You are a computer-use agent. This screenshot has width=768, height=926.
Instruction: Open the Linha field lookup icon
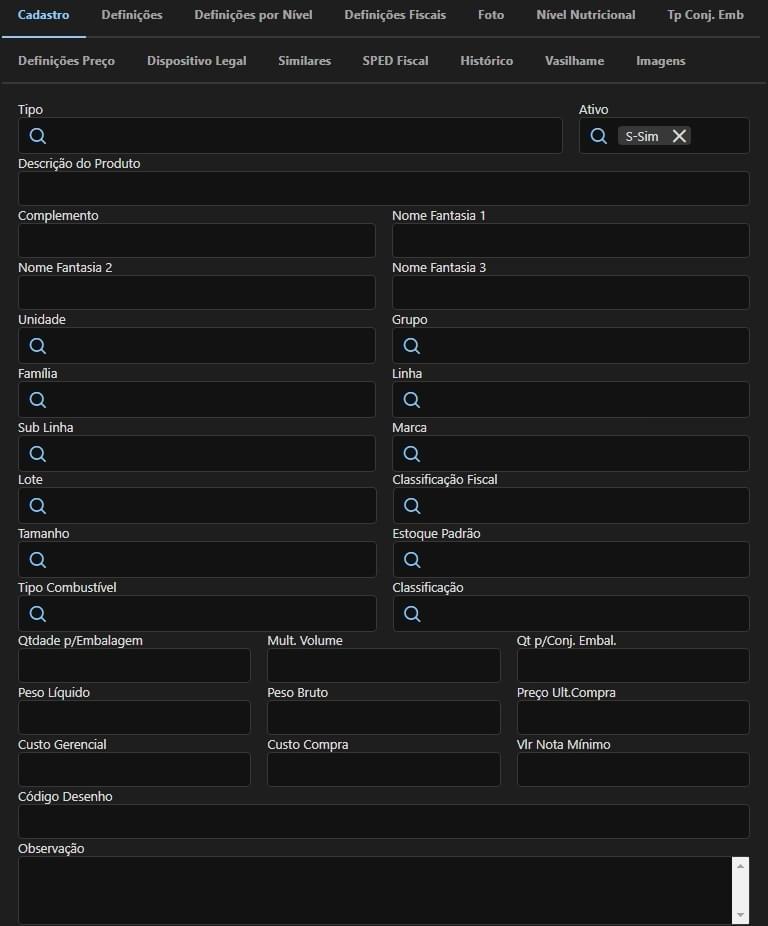click(412, 400)
